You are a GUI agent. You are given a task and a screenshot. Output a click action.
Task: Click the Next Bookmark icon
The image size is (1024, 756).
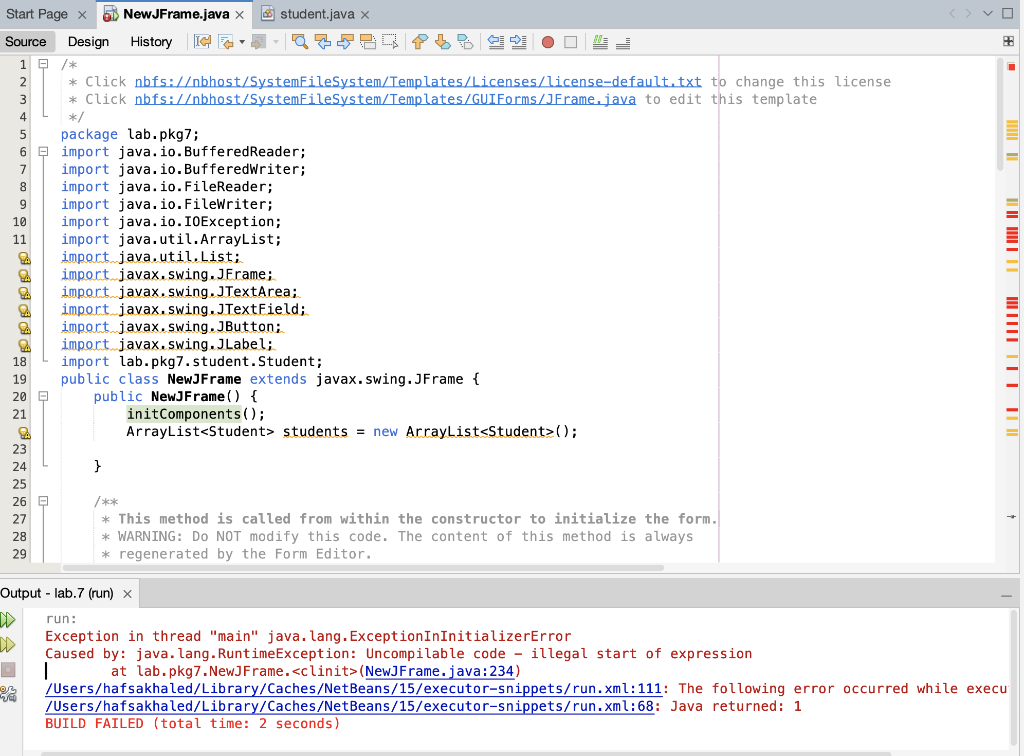pos(440,42)
